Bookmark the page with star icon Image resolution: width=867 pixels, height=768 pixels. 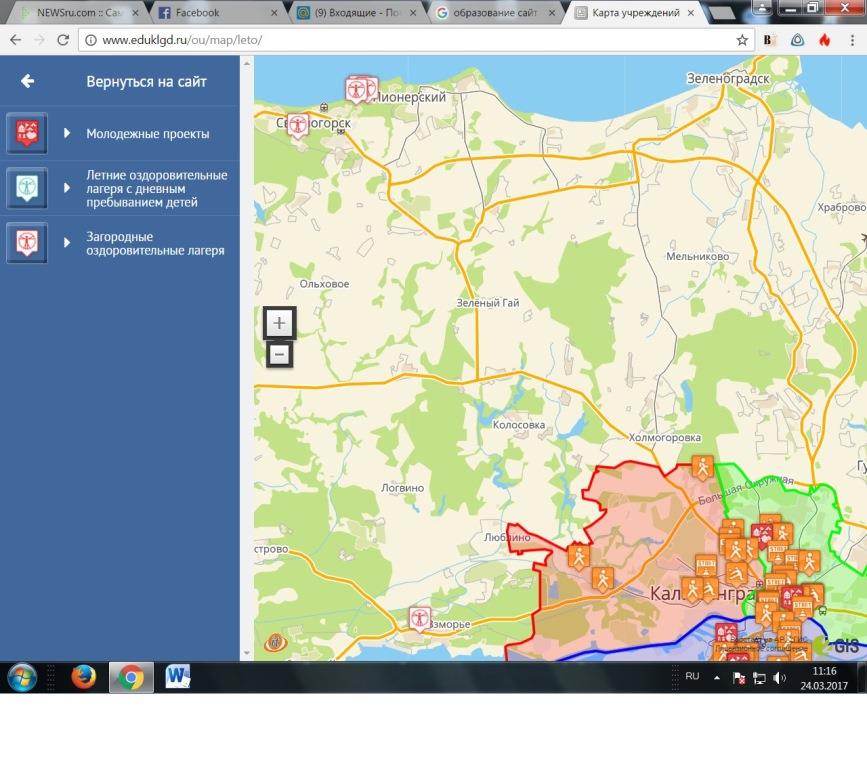(742, 40)
